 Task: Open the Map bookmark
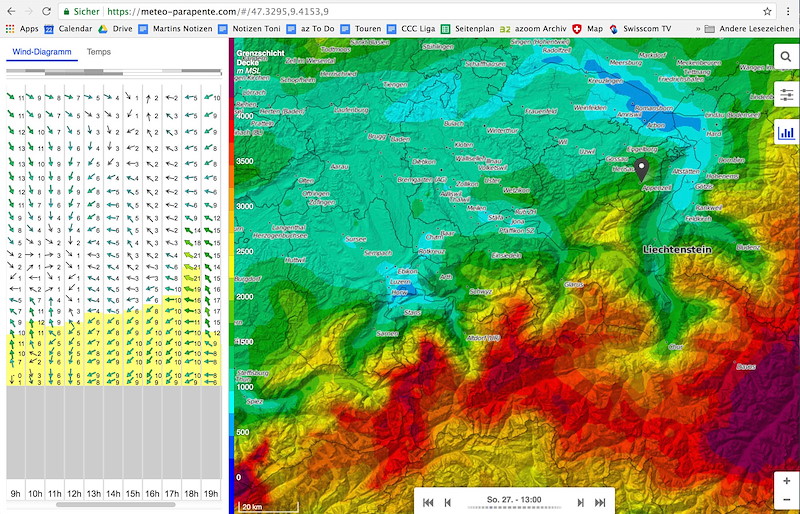tap(587, 29)
